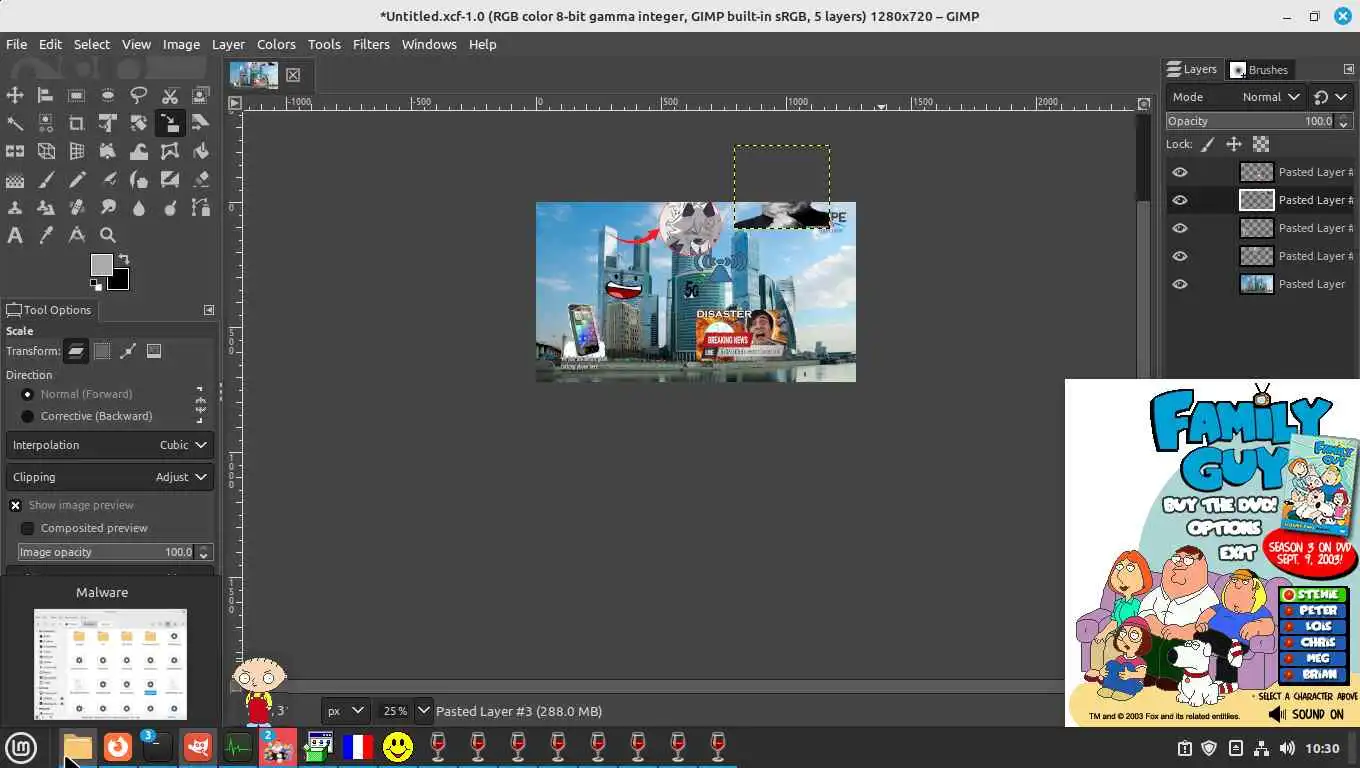Select the Fuzzy Select magic wand tool
Image resolution: width=1360 pixels, height=768 pixels.
(x=15, y=123)
